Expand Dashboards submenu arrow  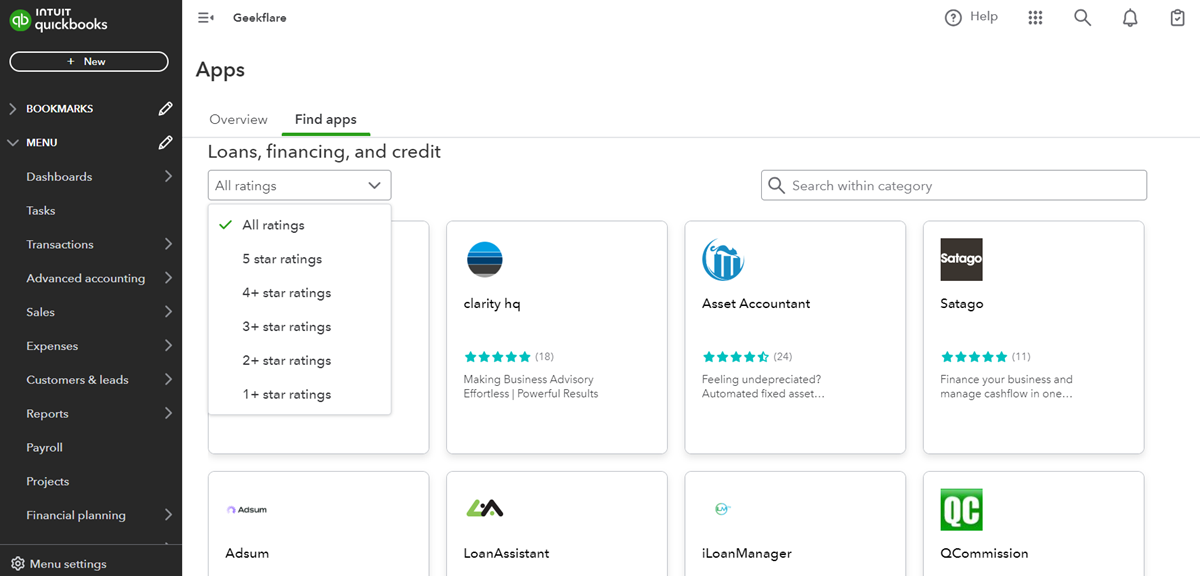pyautogui.click(x=168, y=176)
